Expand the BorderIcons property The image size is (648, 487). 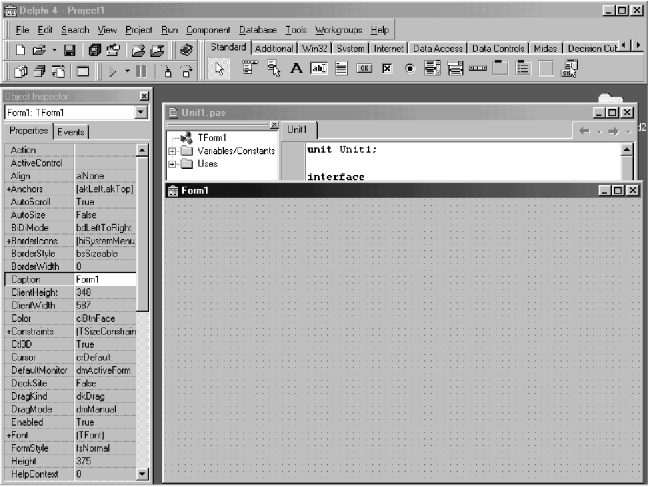coord(8,241)
